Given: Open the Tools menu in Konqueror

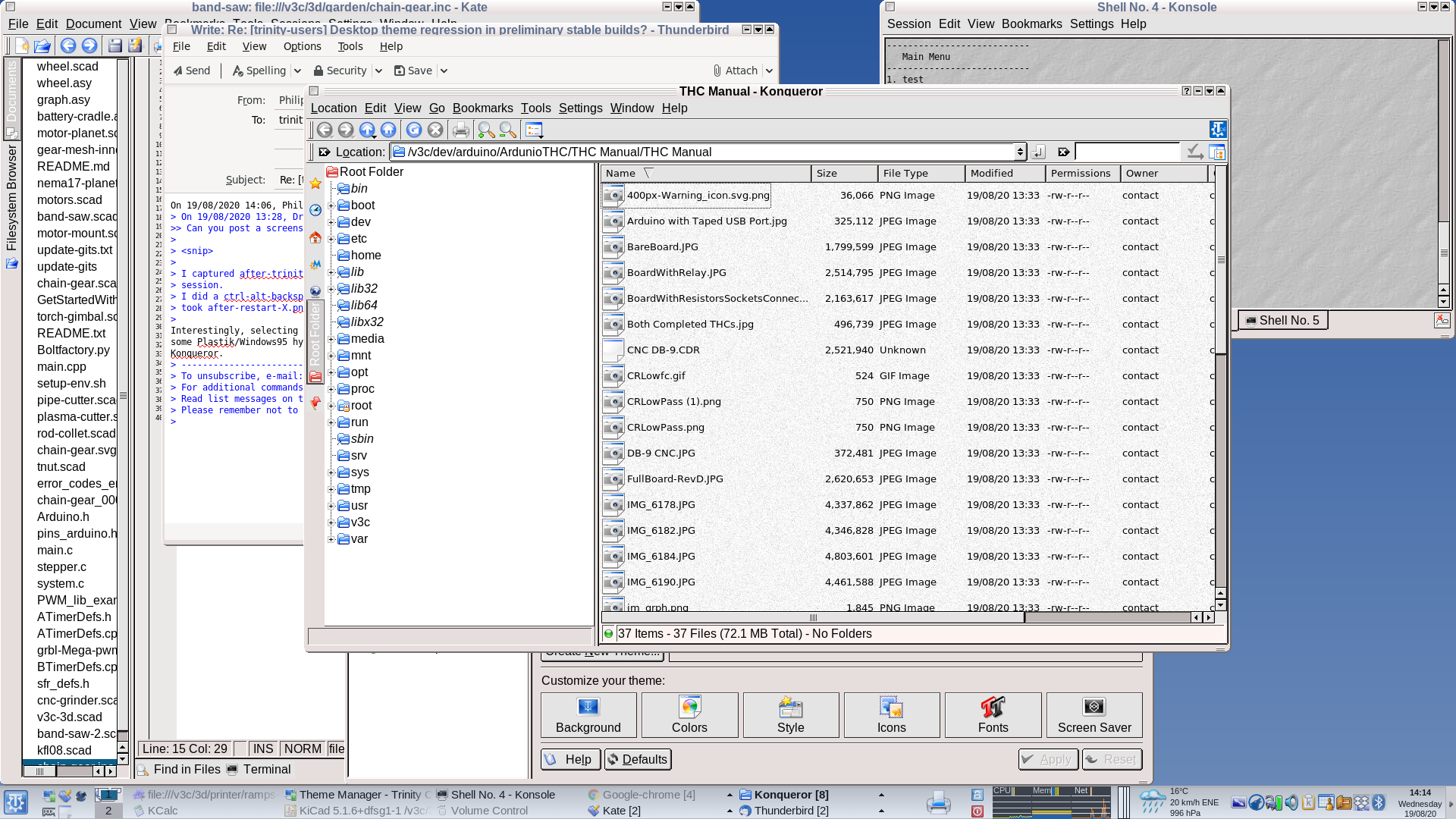Looking at the screenshot, I should click(535, 108).
